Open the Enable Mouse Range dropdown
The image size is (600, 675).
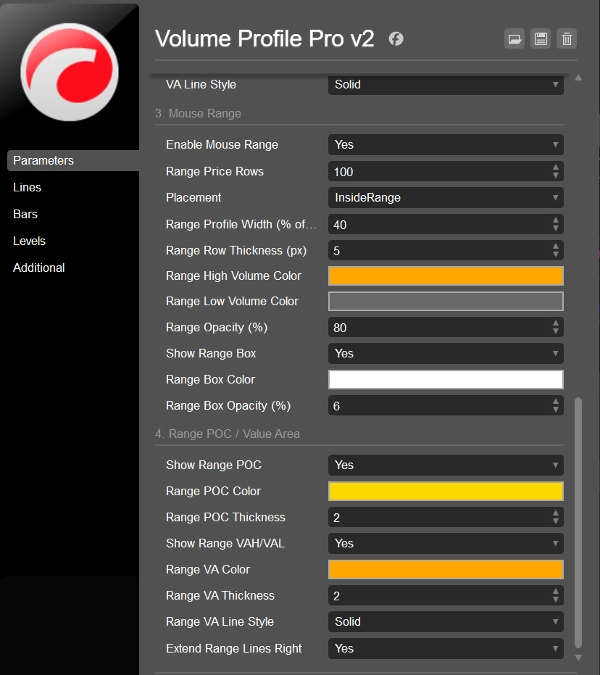pyautogui.click(x=445, y=145)
